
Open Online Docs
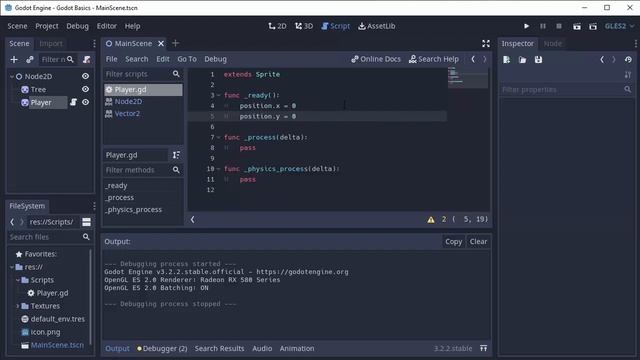376,59
